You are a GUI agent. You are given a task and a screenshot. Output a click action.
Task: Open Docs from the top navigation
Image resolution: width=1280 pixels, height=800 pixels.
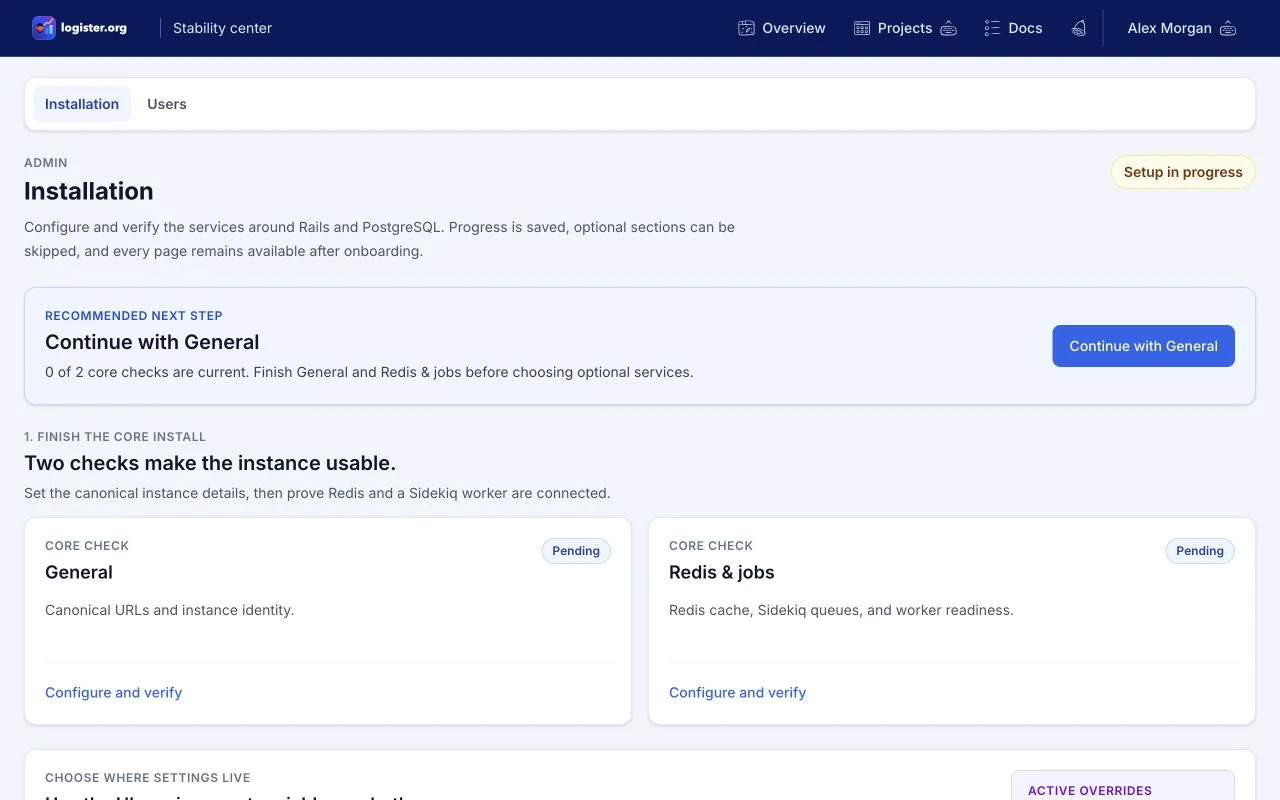click(1013, 28)
